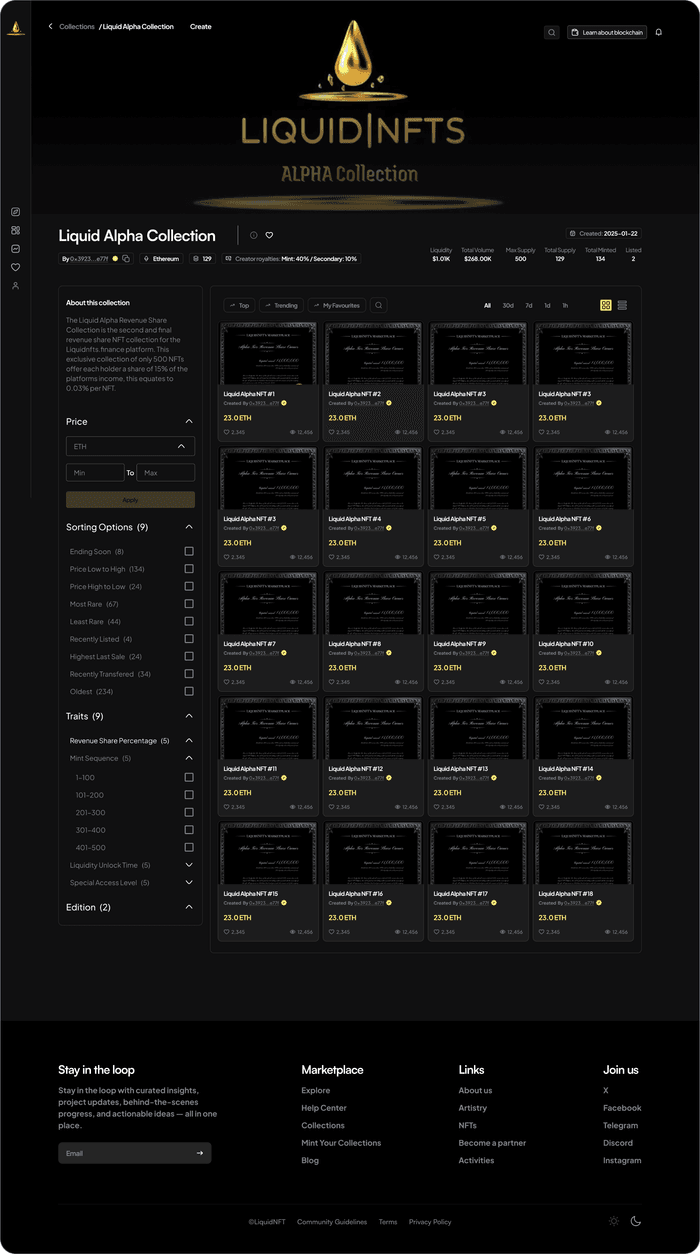Check the Ending Soon sorting option
This screenshot has height=1254, width=700.
click(189, 552)
